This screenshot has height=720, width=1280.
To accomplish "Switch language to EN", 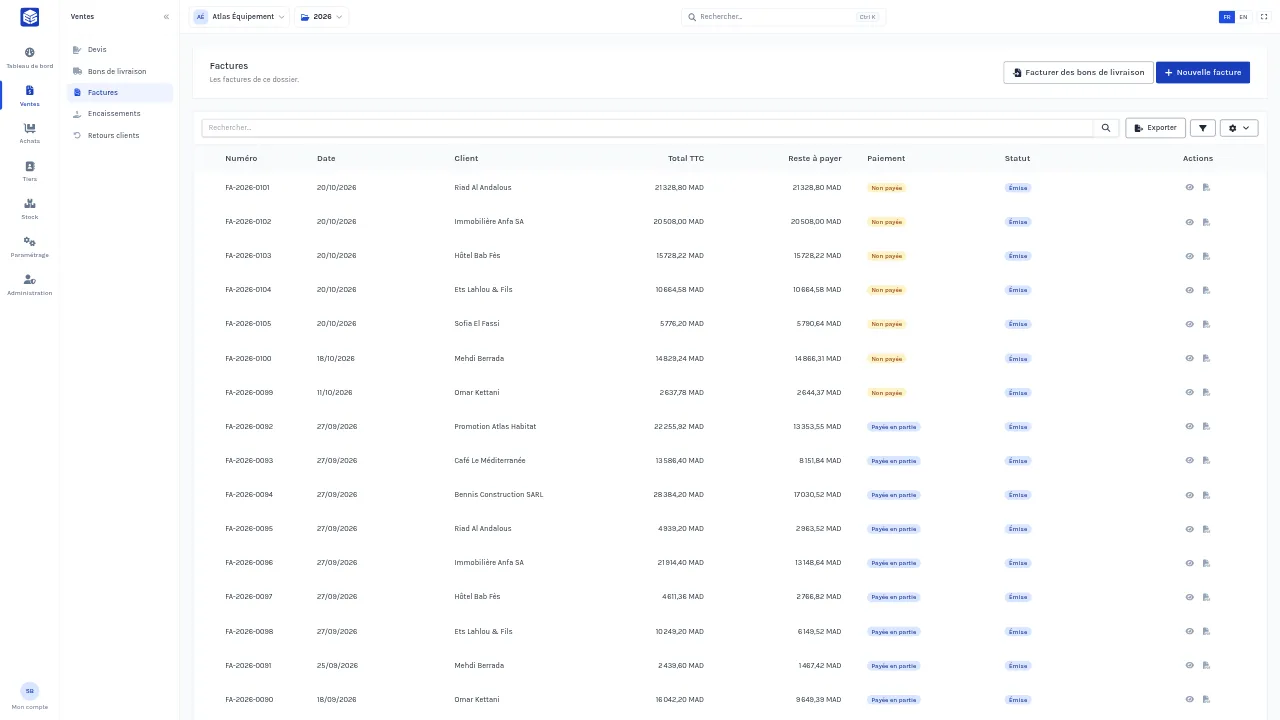I will [x=1243, y=17].
